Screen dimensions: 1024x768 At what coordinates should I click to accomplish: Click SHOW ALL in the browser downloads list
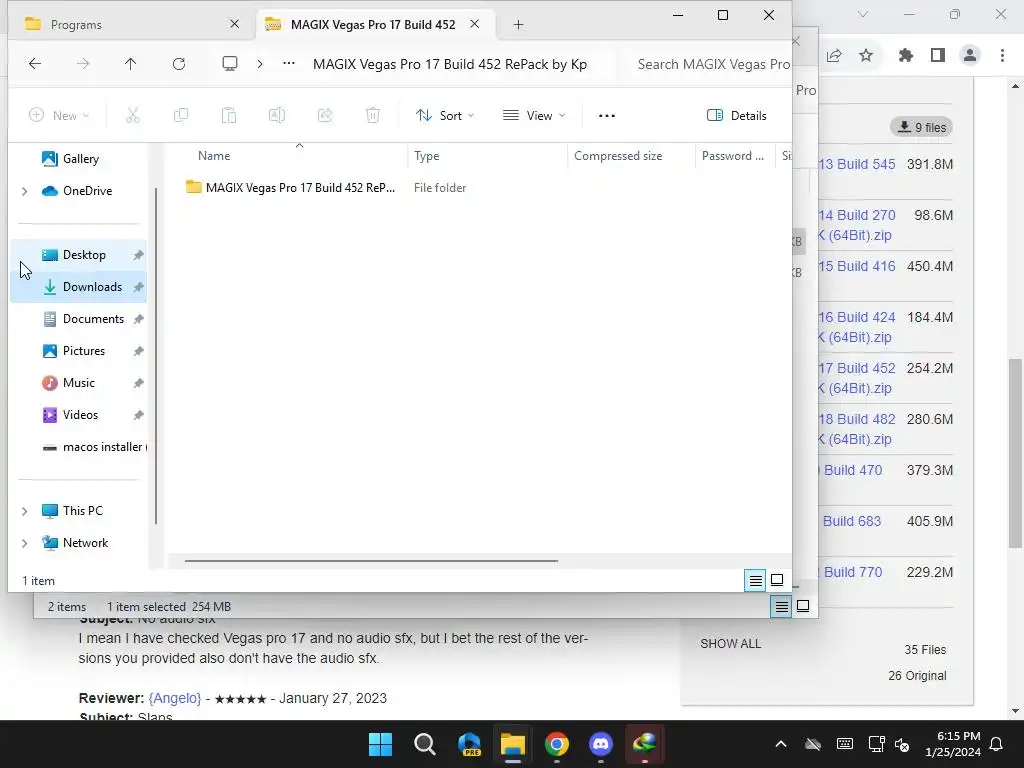(x=730, y=644)
